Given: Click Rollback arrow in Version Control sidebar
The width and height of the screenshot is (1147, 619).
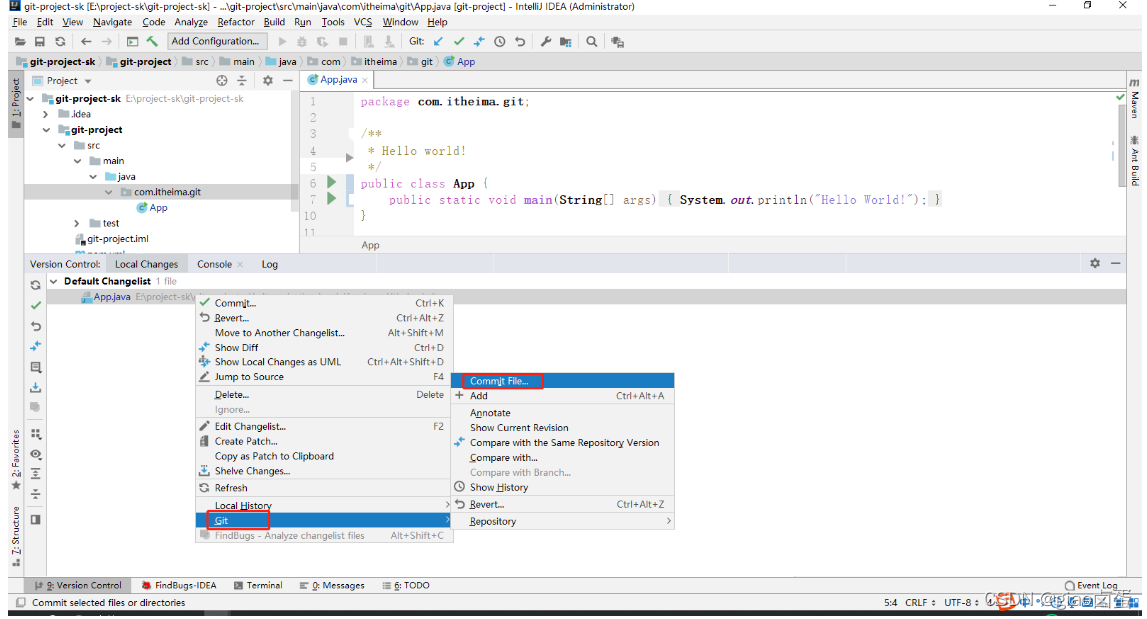Looking at the screenshot, I should [35, 326].
